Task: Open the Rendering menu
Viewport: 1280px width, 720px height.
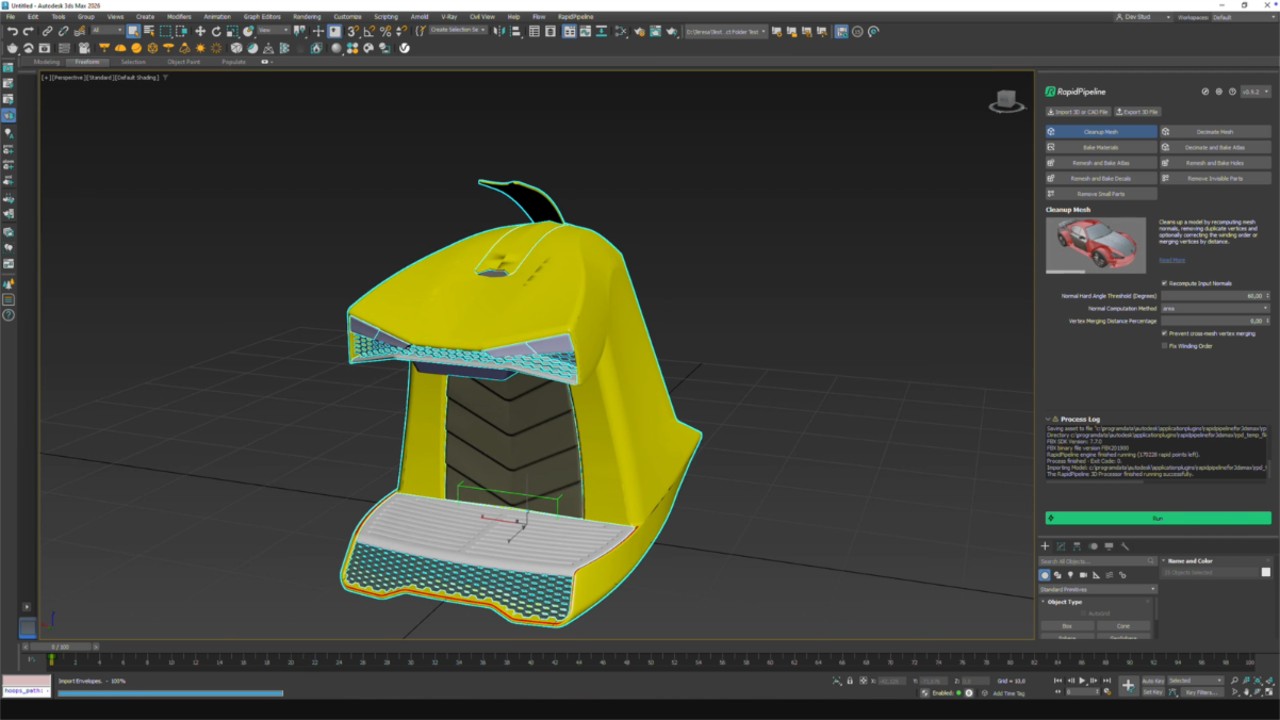Action: (x=307, y=17)
